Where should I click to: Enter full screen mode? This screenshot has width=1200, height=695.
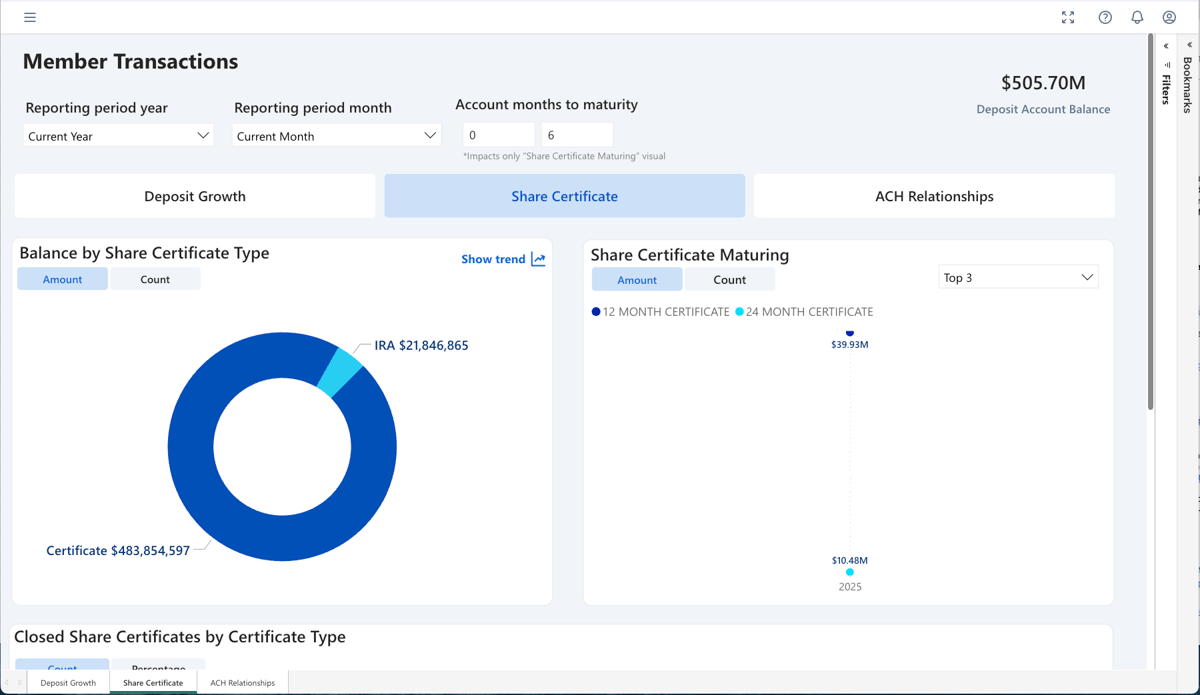click(x=1068, y=17)
